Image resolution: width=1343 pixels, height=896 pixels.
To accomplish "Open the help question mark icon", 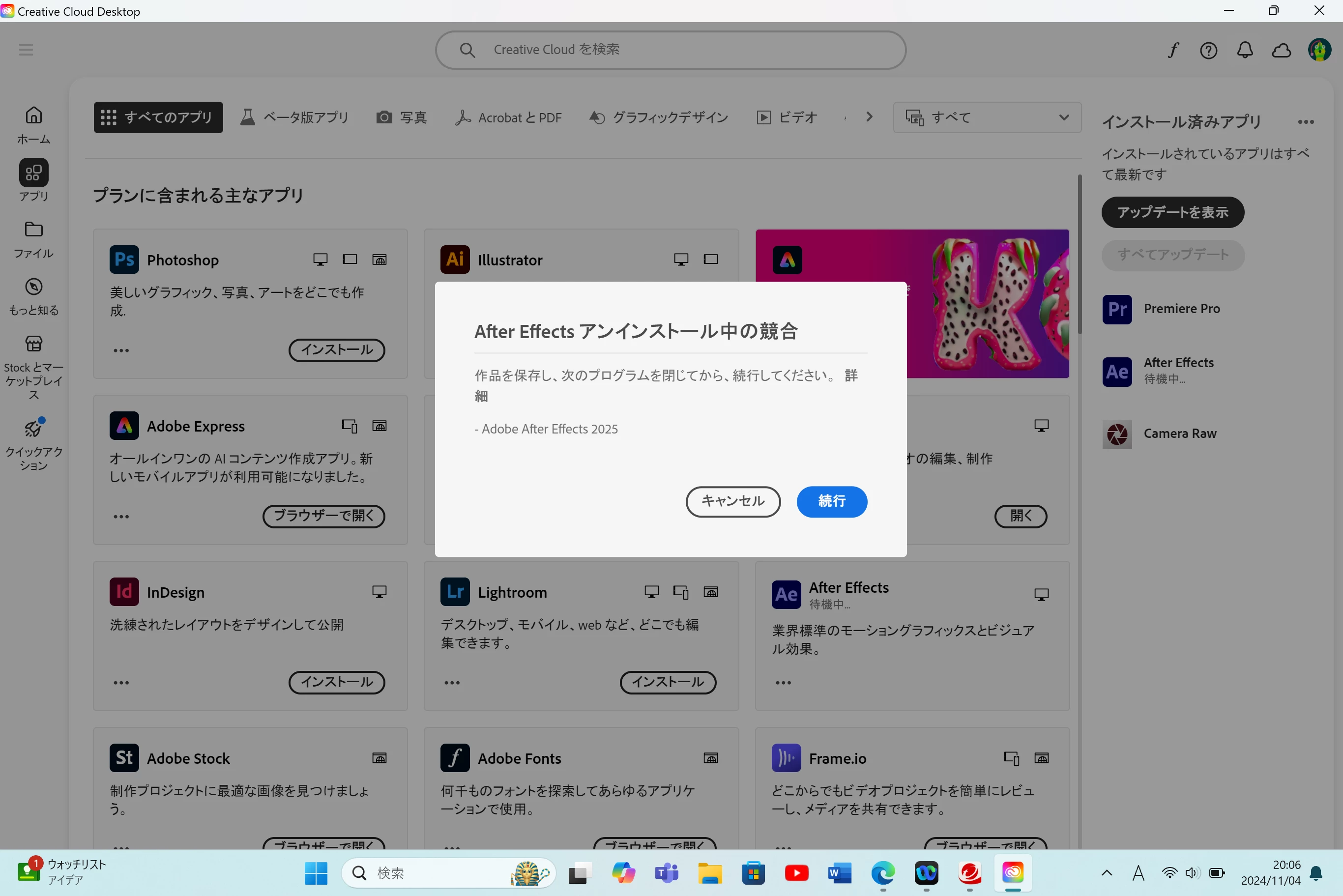I will (x=1208, y=50).
